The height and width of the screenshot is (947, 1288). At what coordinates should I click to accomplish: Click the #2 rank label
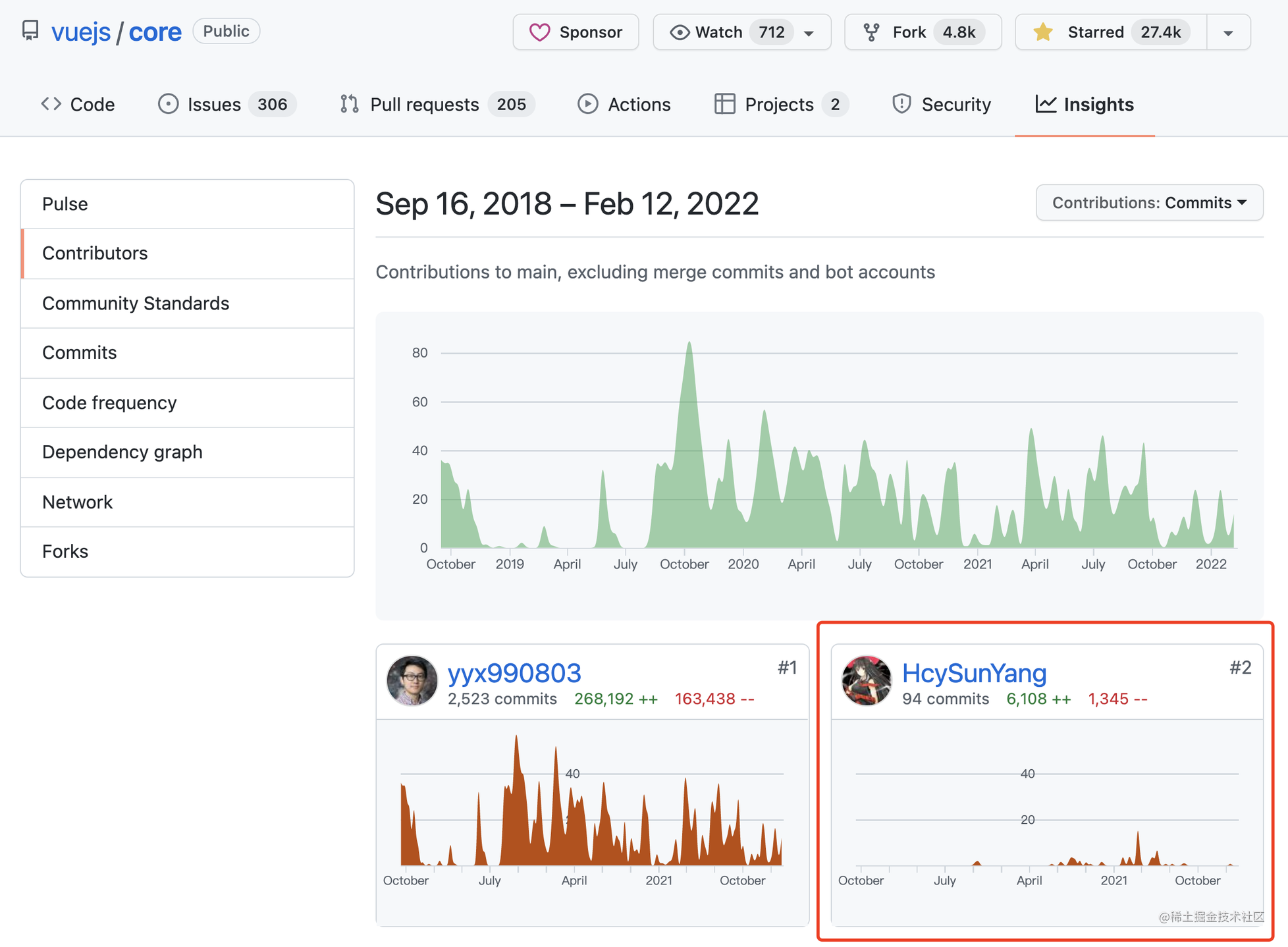(x=1241, y=668)
